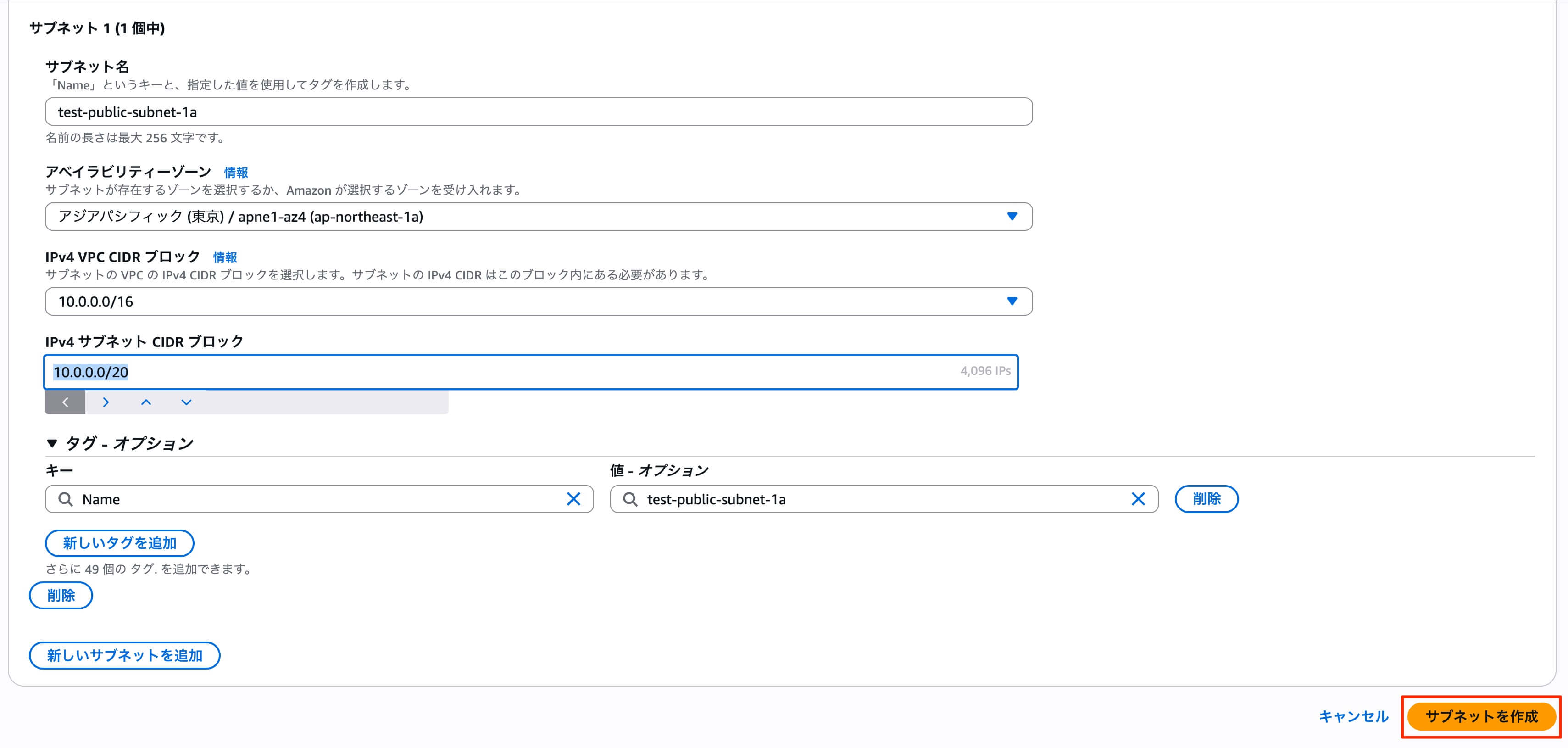Click the down arrow below the CIDR field
1568x748 pixels.
click(x=186, y=402)
